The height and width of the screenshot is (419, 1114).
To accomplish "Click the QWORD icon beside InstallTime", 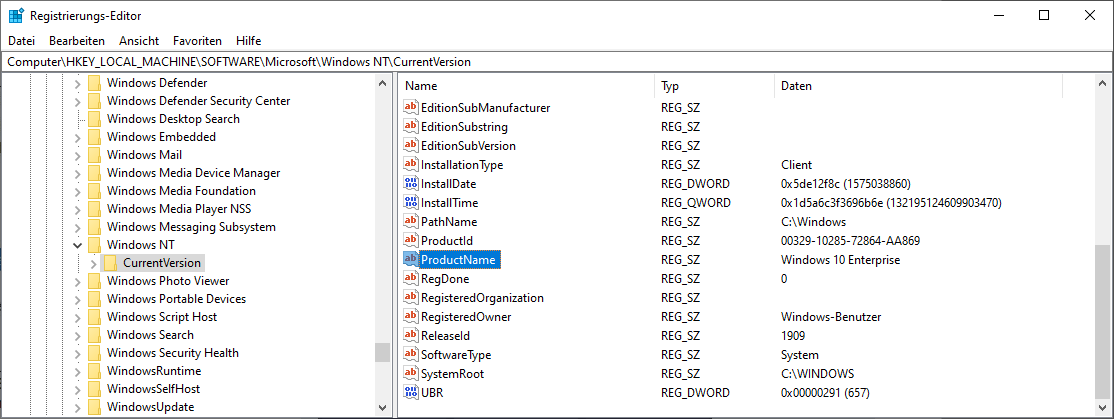I will (x=410, y=203).
